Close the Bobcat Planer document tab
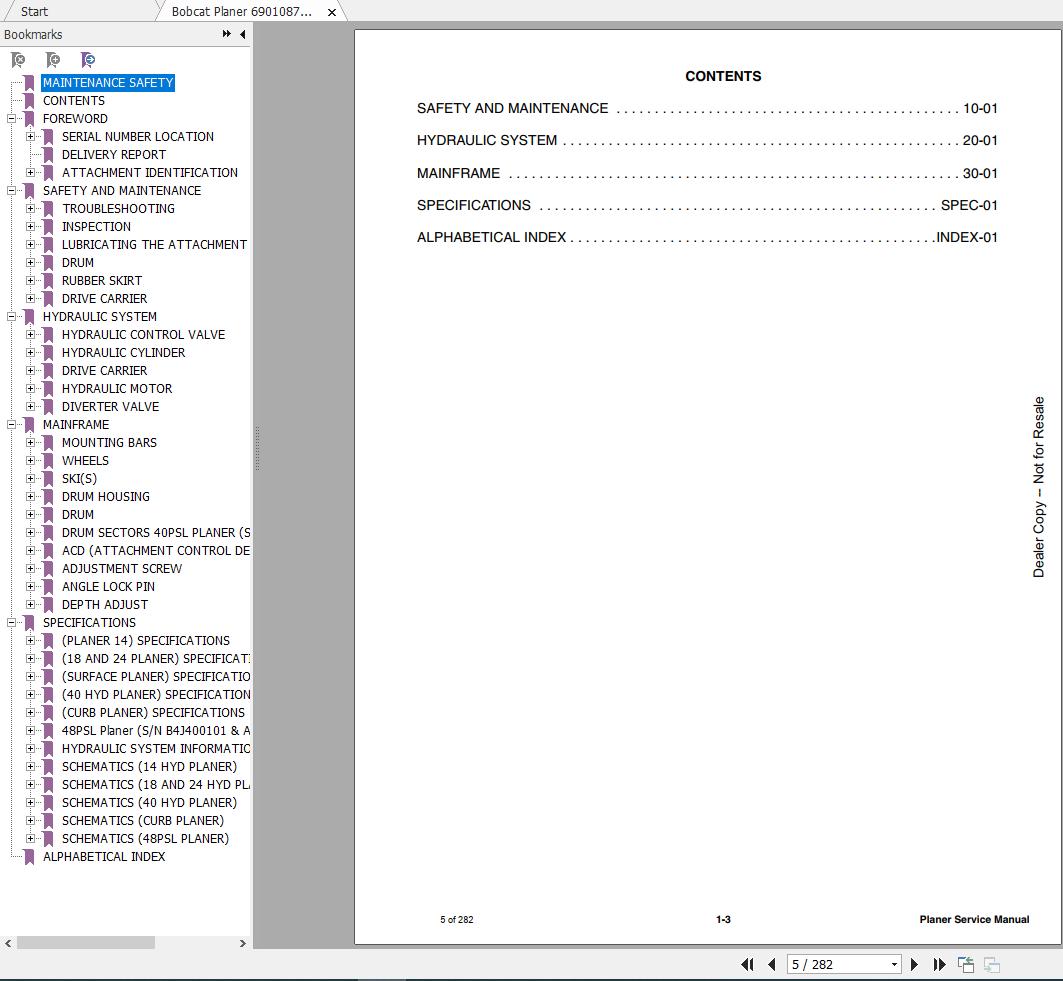This screenshot has height=981, width=1063. [x=332, y=12]
